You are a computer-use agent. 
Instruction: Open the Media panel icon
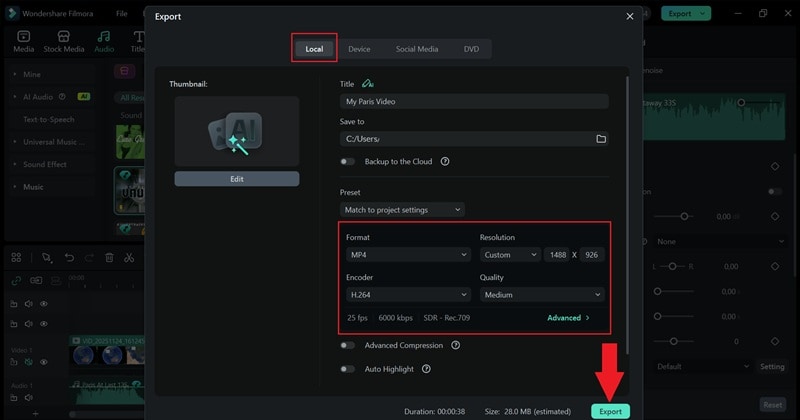[23, 41]
